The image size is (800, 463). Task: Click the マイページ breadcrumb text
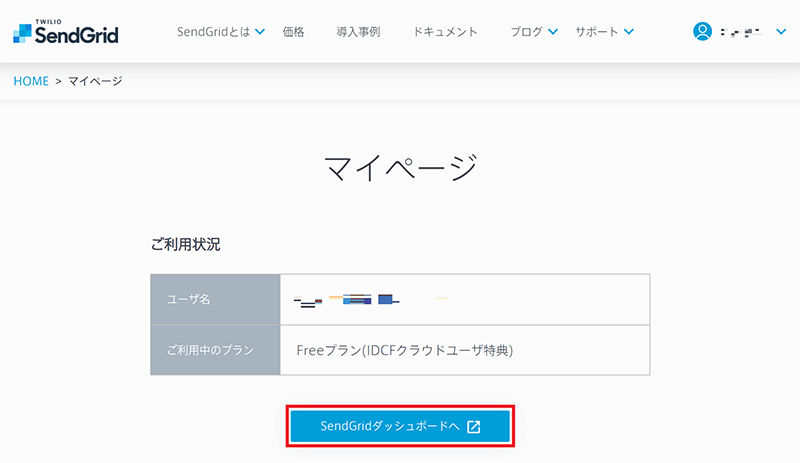[95, 81]
